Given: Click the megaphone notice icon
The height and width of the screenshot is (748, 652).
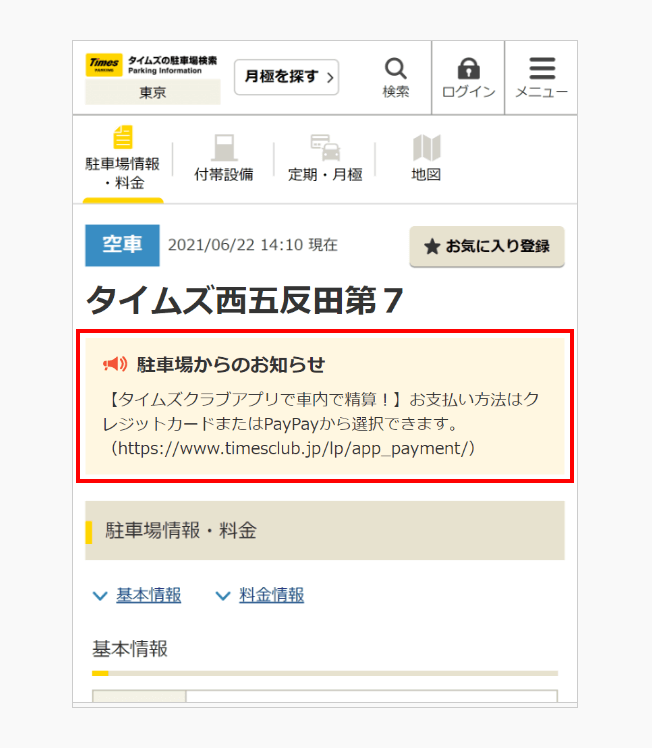Looking at the screenshot, I should 115,364.
